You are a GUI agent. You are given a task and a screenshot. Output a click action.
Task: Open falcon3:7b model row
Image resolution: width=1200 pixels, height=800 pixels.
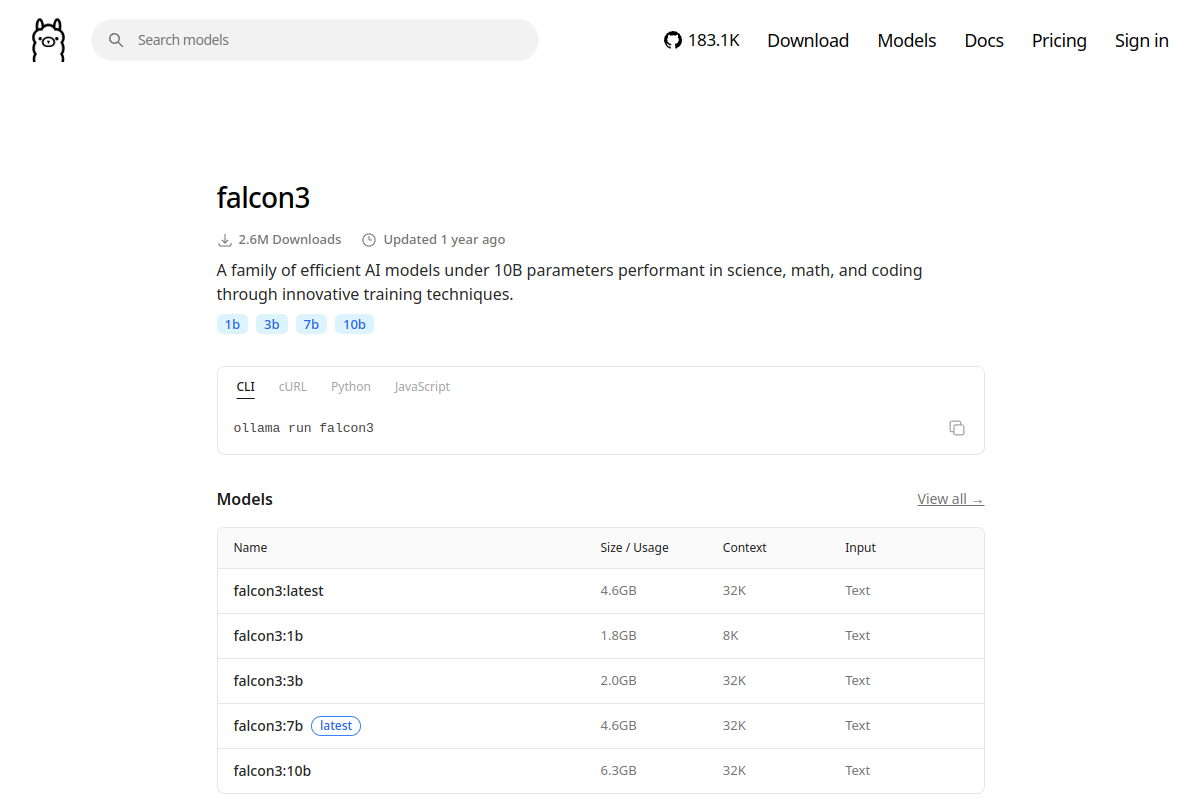(x=600, y=726)
